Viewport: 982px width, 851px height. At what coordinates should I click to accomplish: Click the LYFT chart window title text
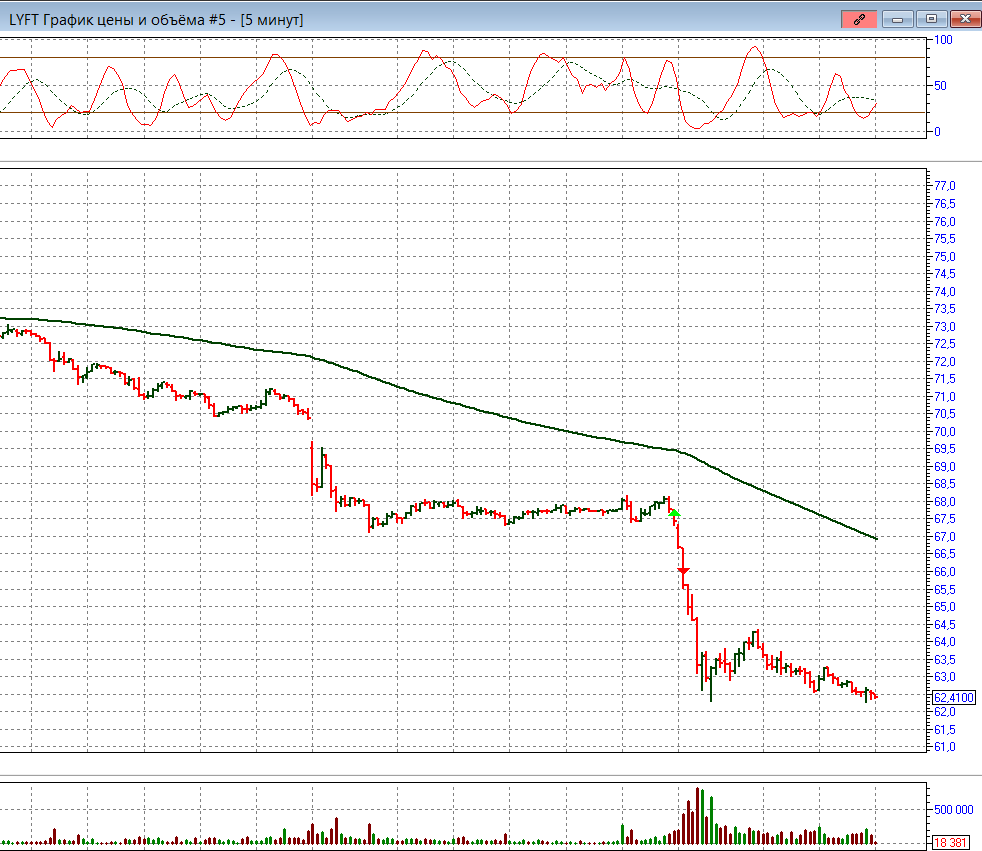click(x=156, y=19)
